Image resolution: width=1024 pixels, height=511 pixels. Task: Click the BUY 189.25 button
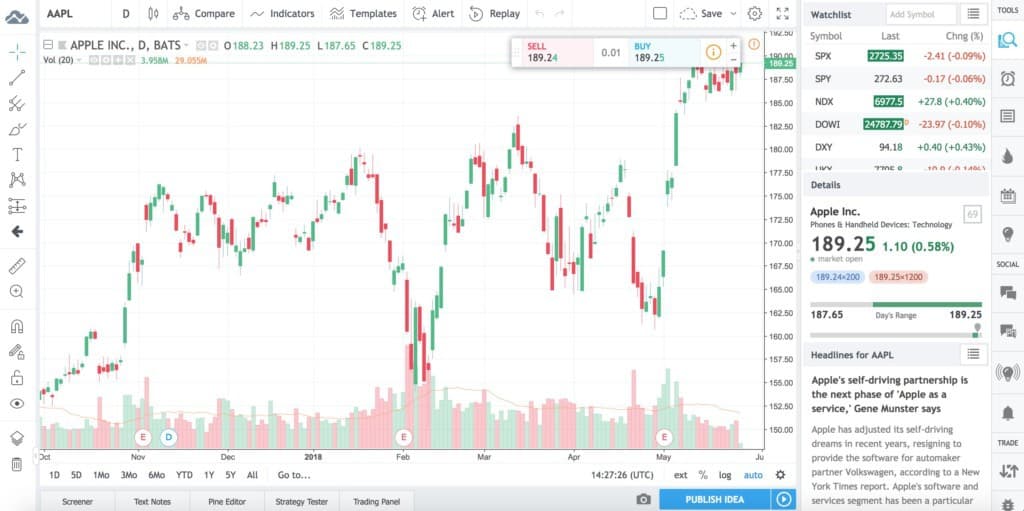point(663,52)
